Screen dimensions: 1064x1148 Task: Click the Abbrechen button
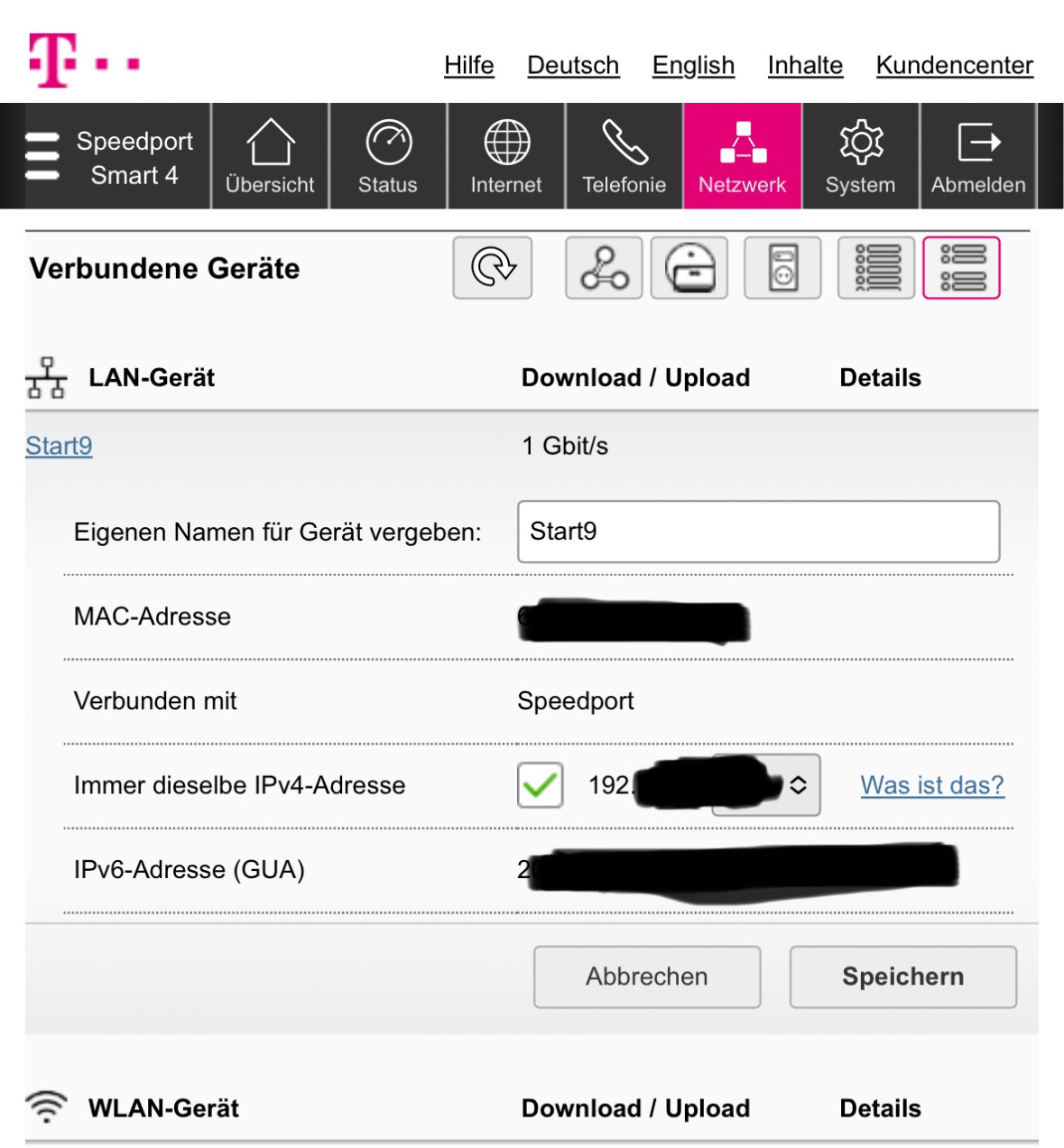[647, 977]
